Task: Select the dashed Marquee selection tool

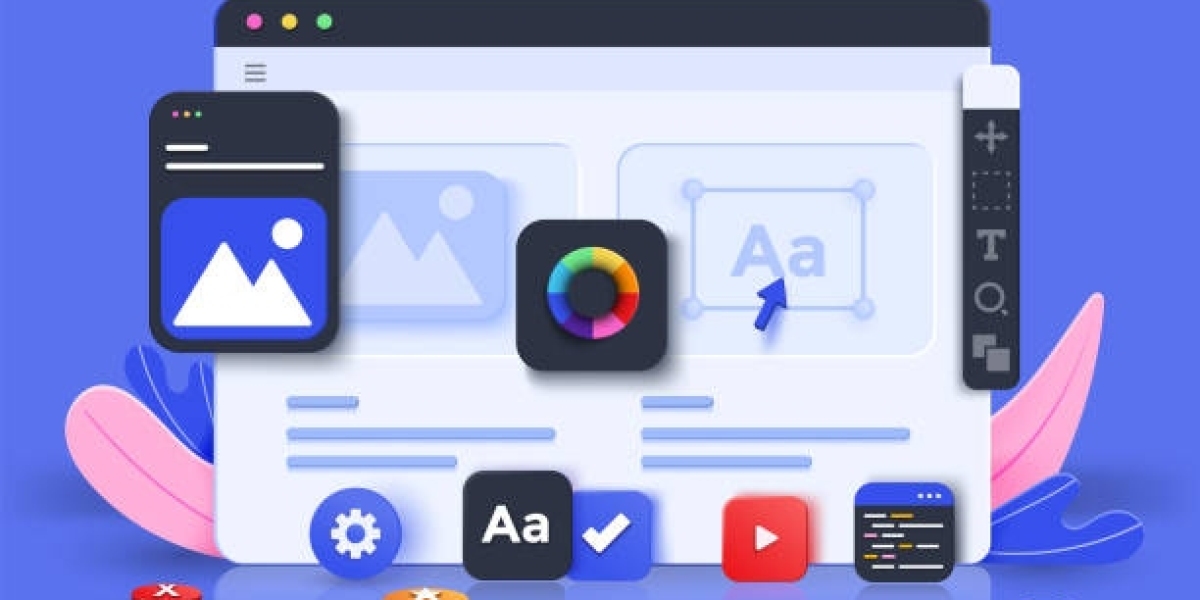Action: coord(991,191)
